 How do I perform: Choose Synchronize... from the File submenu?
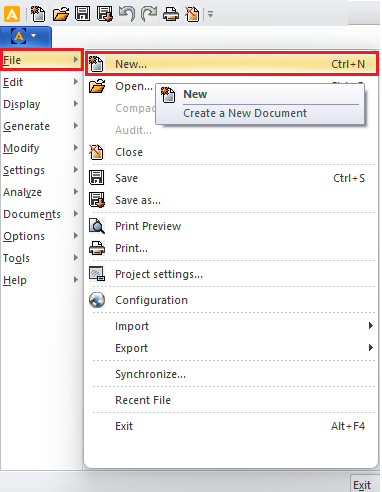click(x=232, y=374)
